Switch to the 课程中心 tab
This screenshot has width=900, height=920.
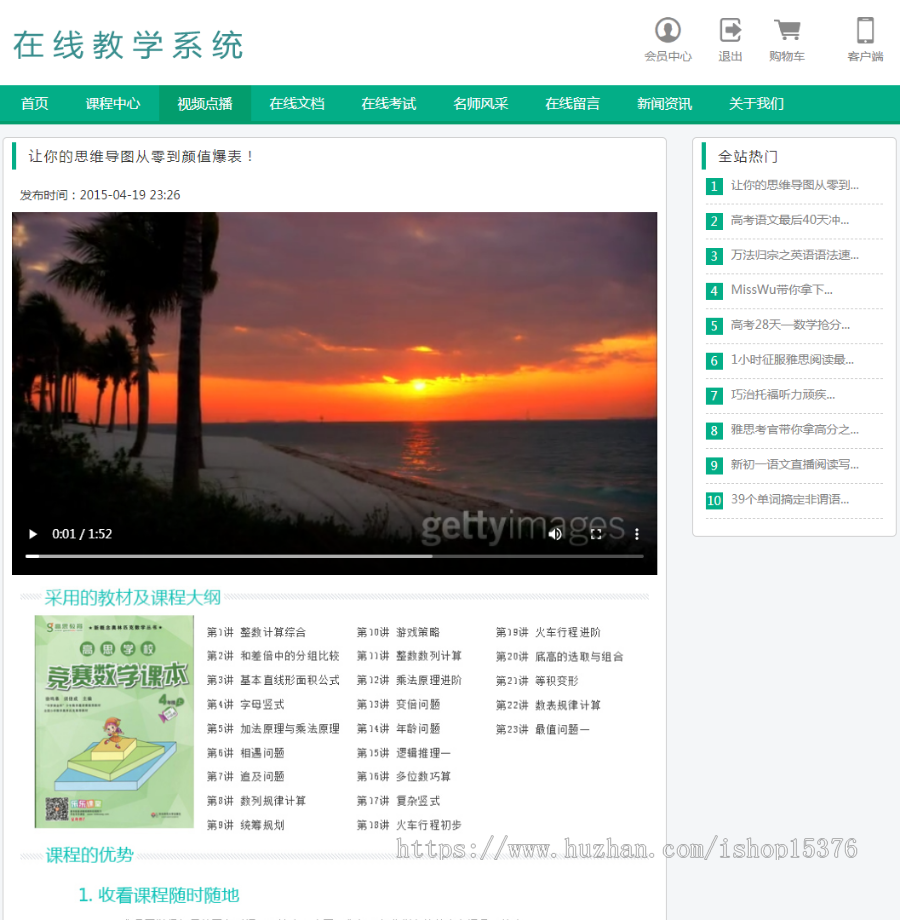click(x=113, y=103)
